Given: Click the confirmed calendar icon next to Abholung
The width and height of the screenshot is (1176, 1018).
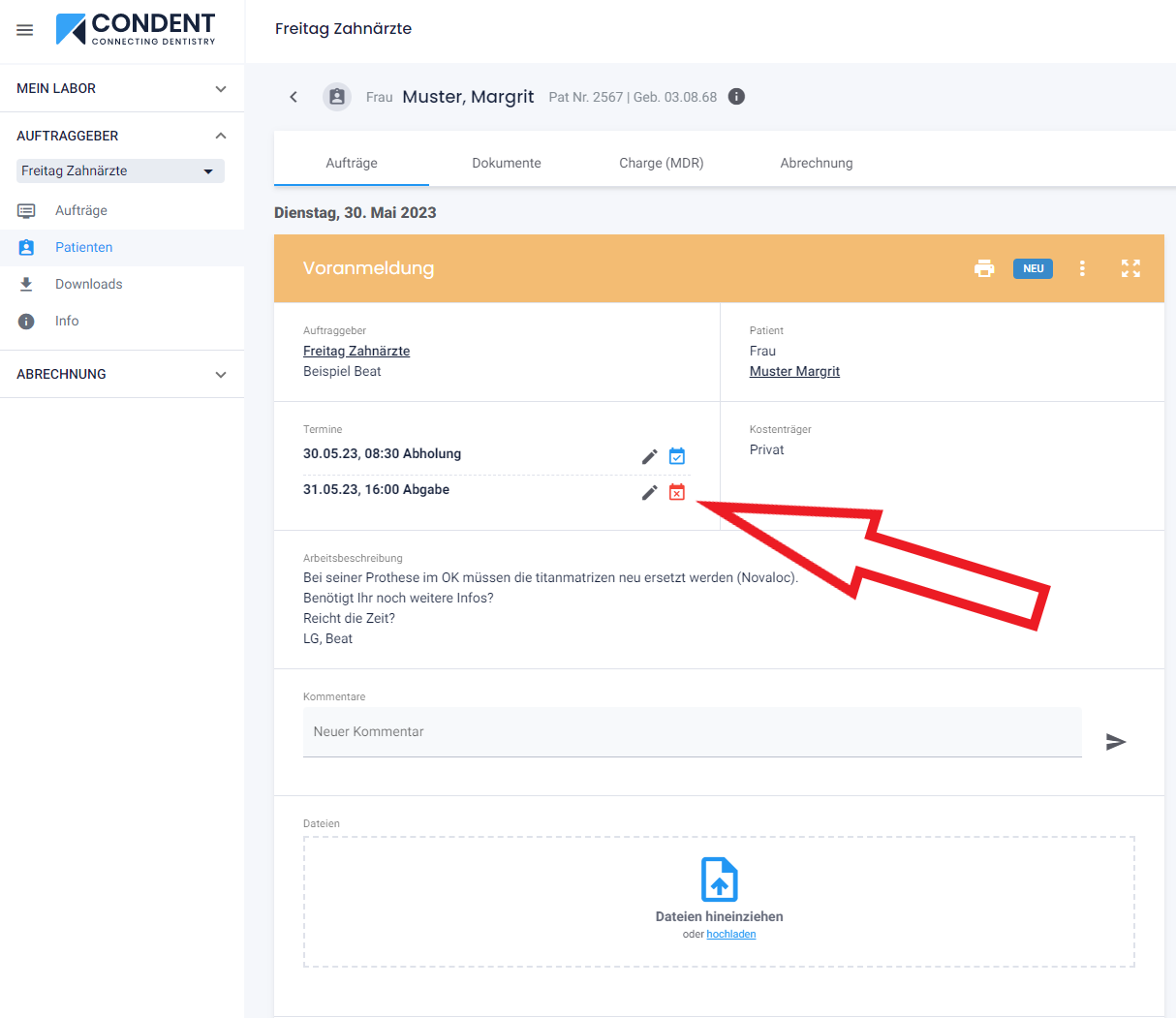Looking at the screenshot, I should 677,455.
